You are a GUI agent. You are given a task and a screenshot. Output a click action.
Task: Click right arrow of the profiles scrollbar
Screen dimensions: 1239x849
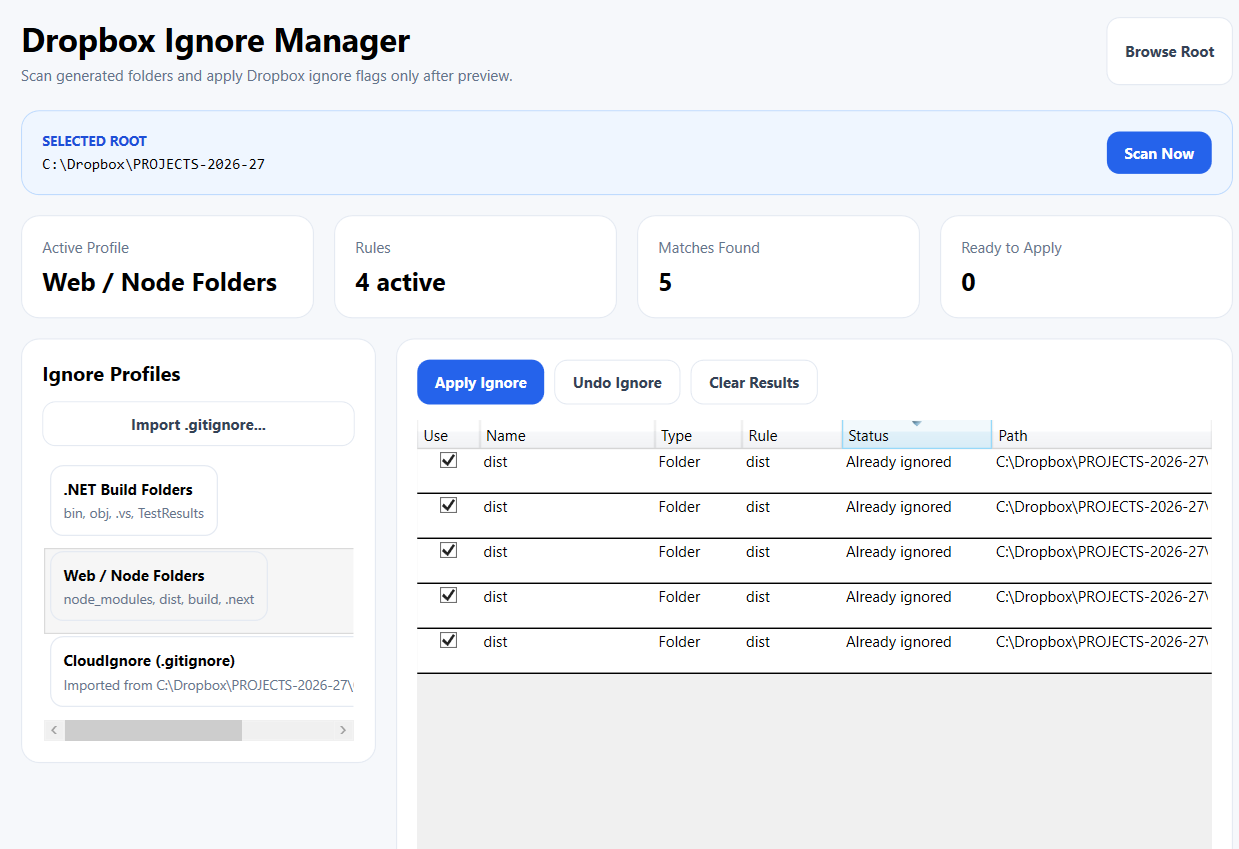tap(343, 730)
